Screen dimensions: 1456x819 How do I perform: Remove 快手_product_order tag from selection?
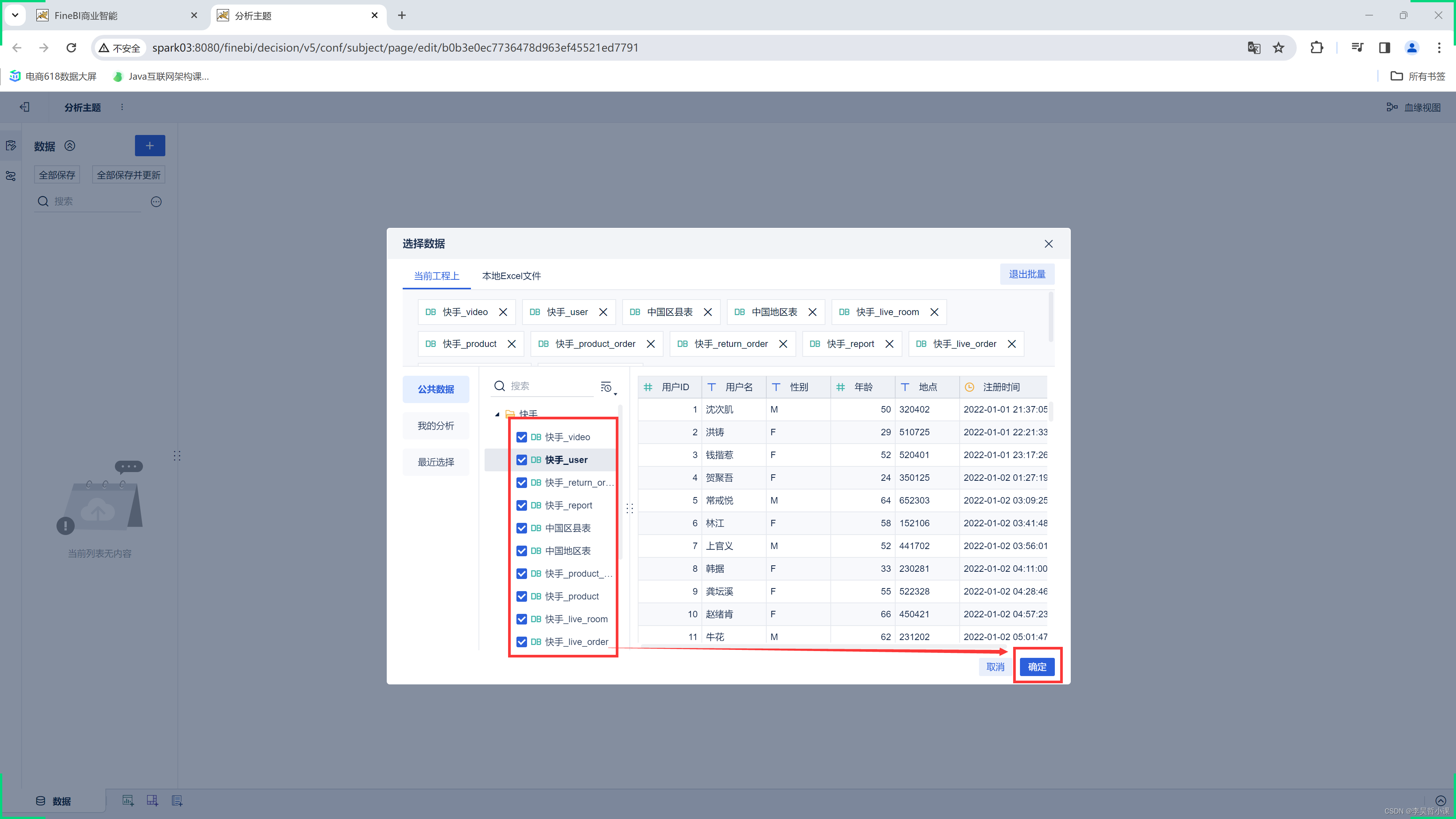(651, 344)
